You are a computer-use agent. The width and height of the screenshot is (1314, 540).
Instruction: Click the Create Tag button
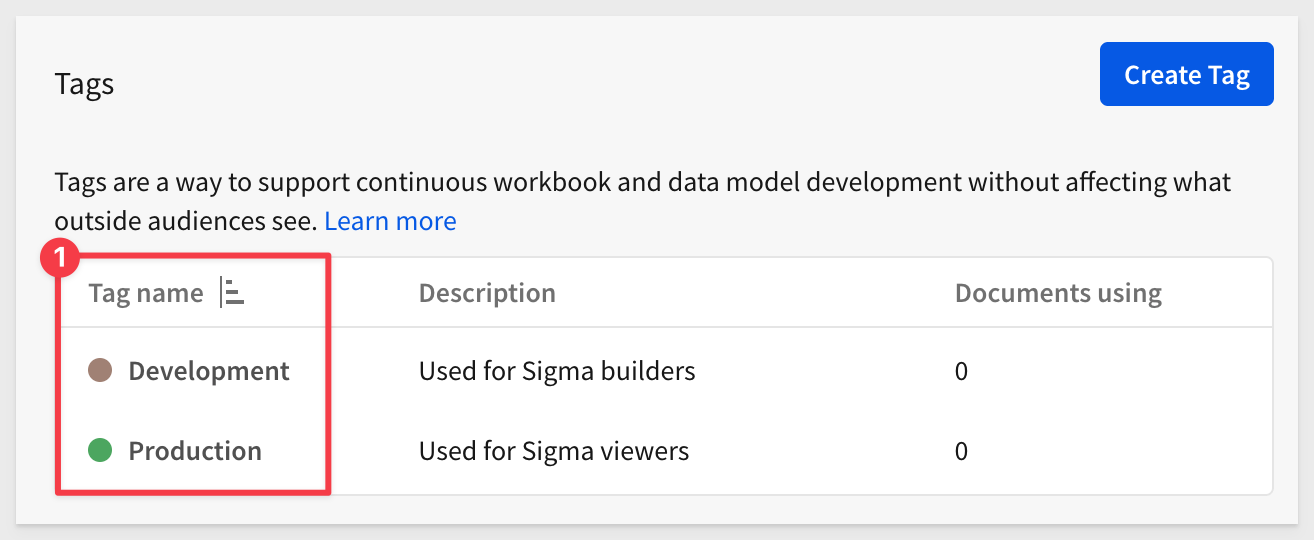1186,74
